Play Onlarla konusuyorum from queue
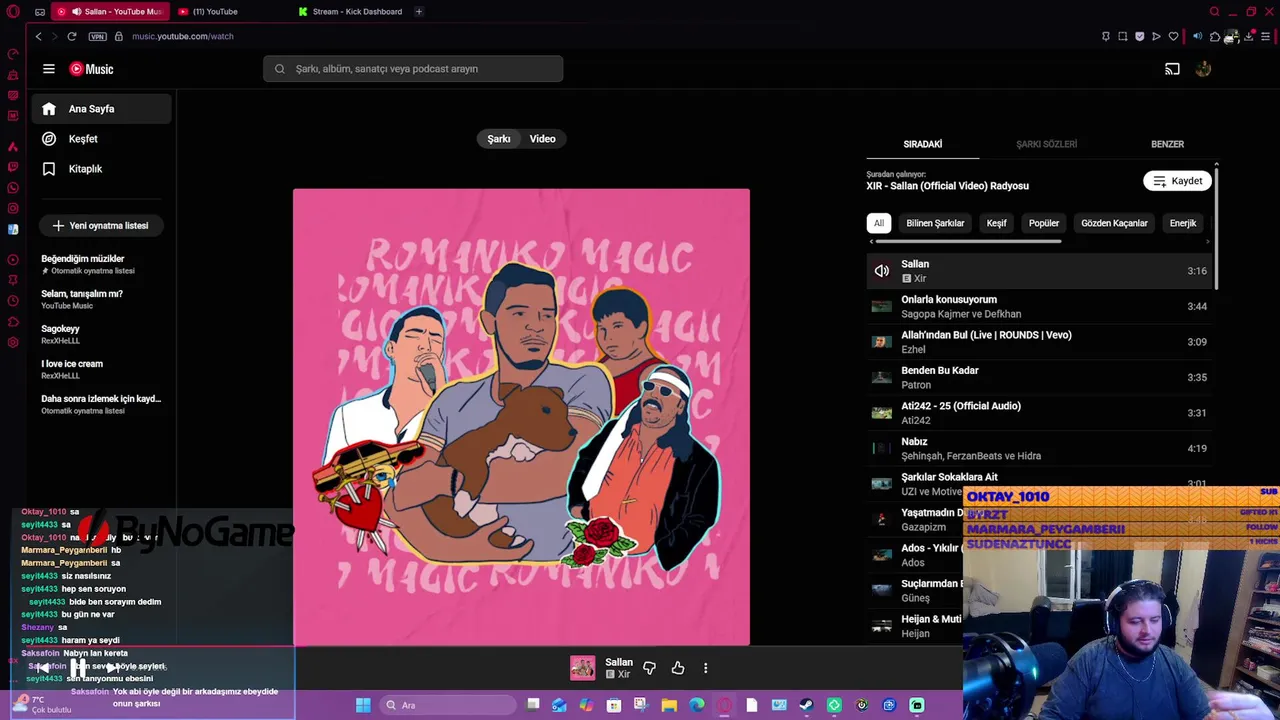The height and width of the screenshot is (720, 1280). [x=1040, y=306]
